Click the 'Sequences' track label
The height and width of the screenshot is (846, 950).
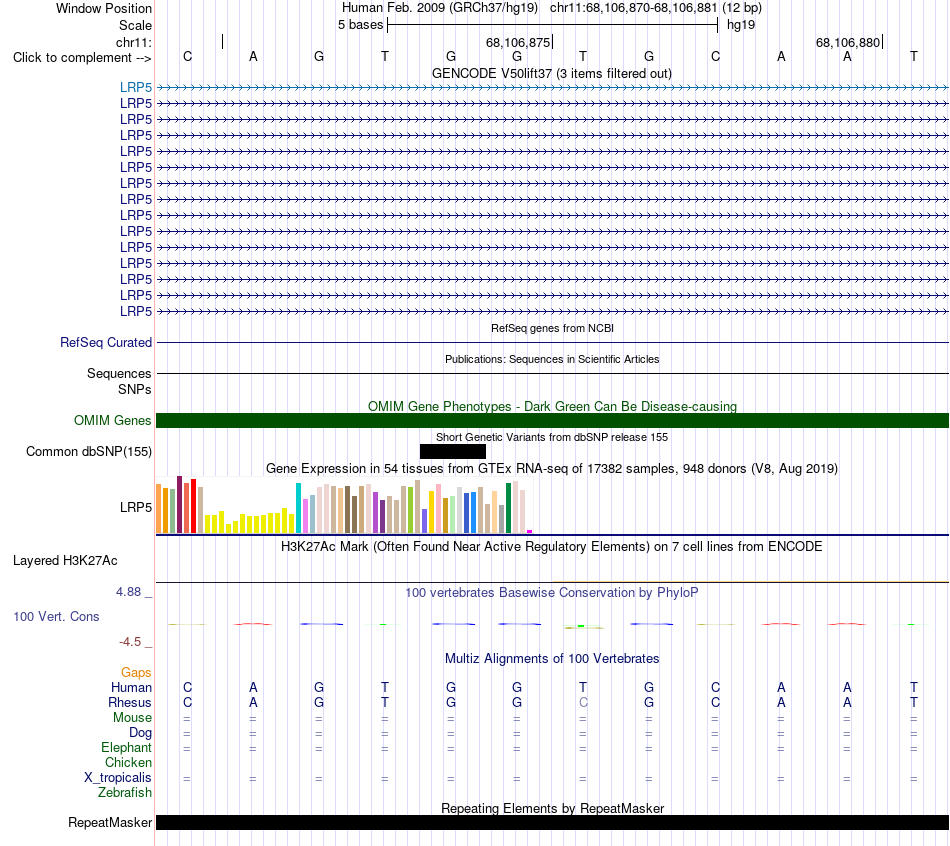click(119, 373)
